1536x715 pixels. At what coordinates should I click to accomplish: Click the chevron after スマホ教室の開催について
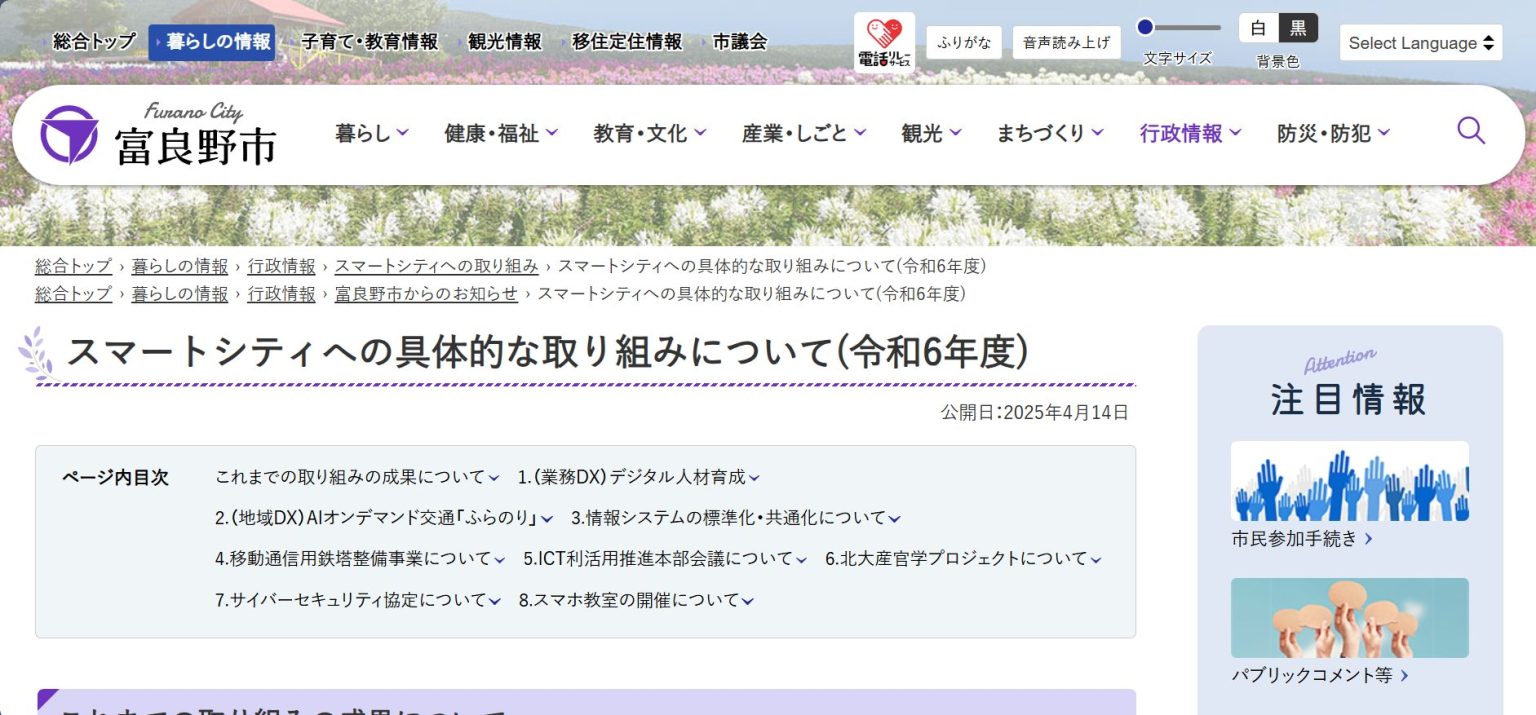(748, 601)
